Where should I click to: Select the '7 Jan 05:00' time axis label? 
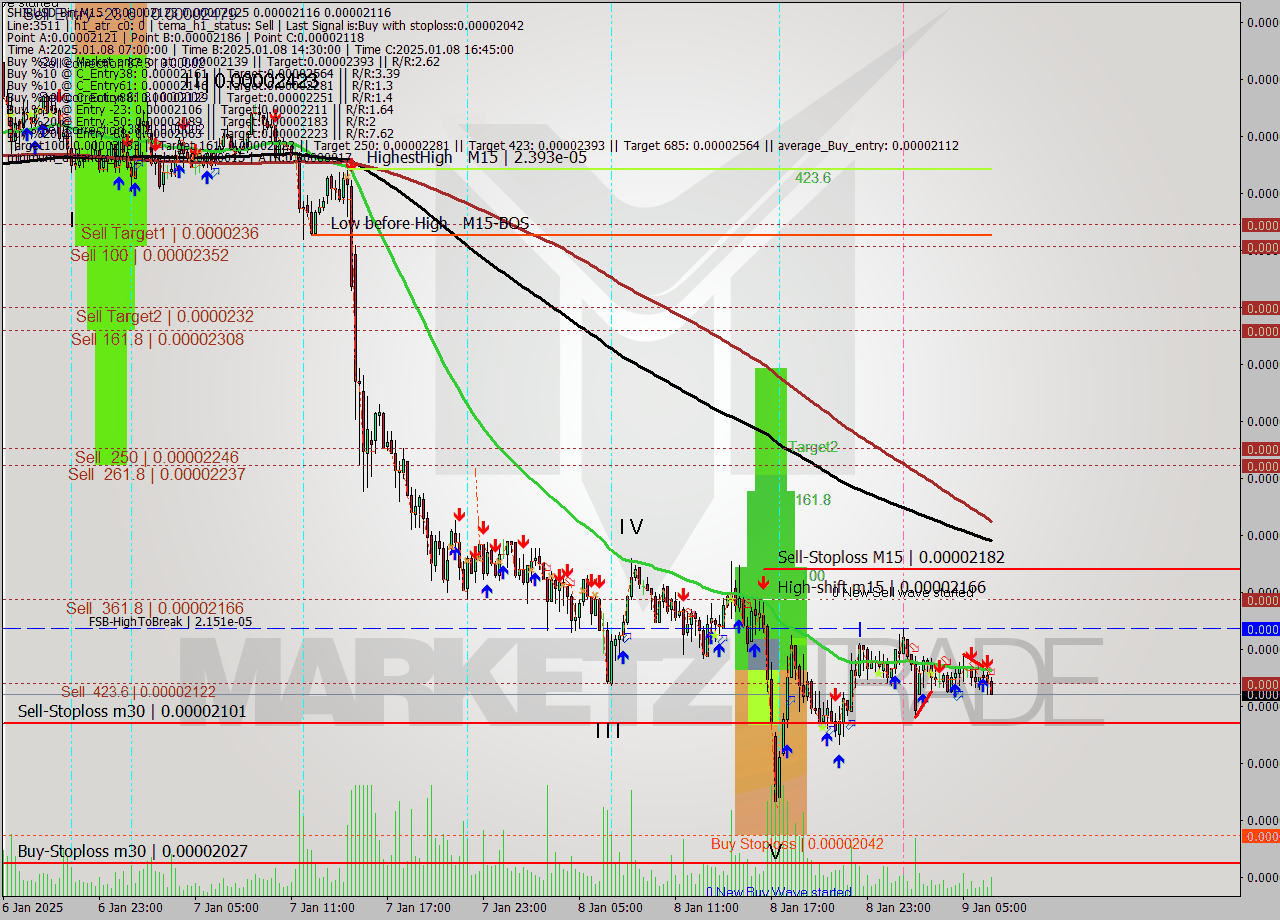tap(227, 908)
